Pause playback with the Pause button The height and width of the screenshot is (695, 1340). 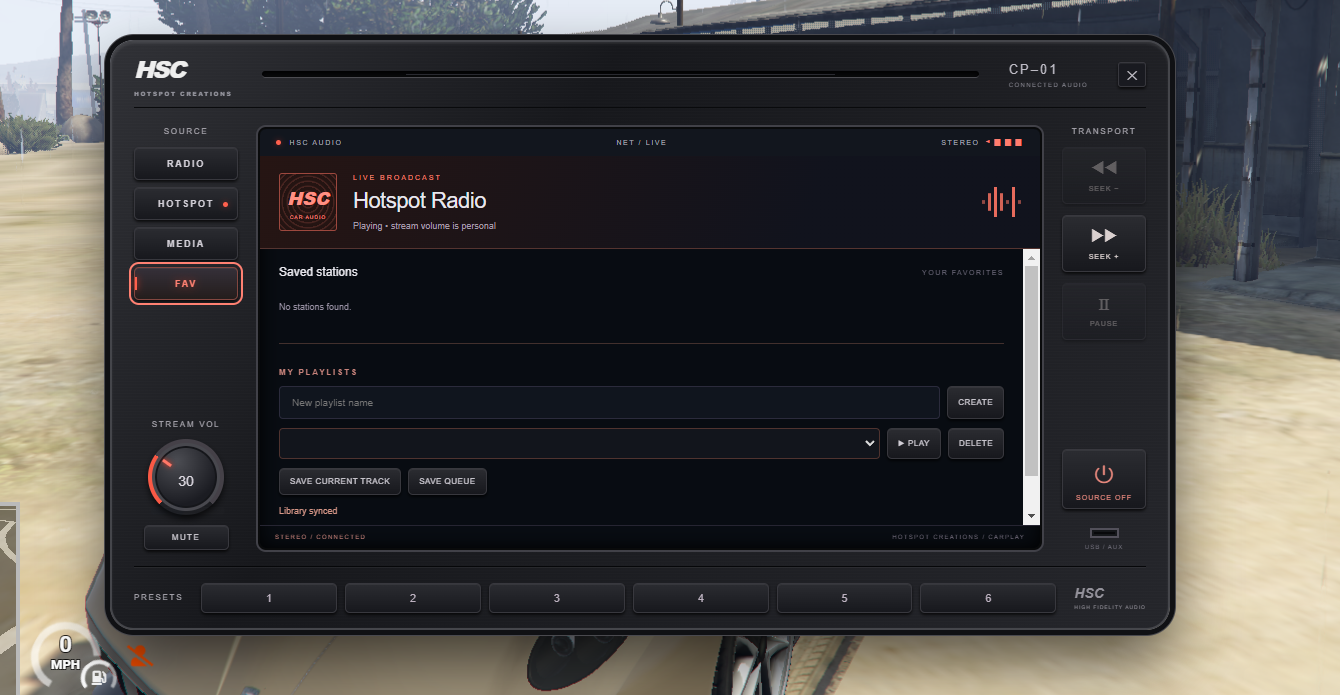click(1104, 311)
